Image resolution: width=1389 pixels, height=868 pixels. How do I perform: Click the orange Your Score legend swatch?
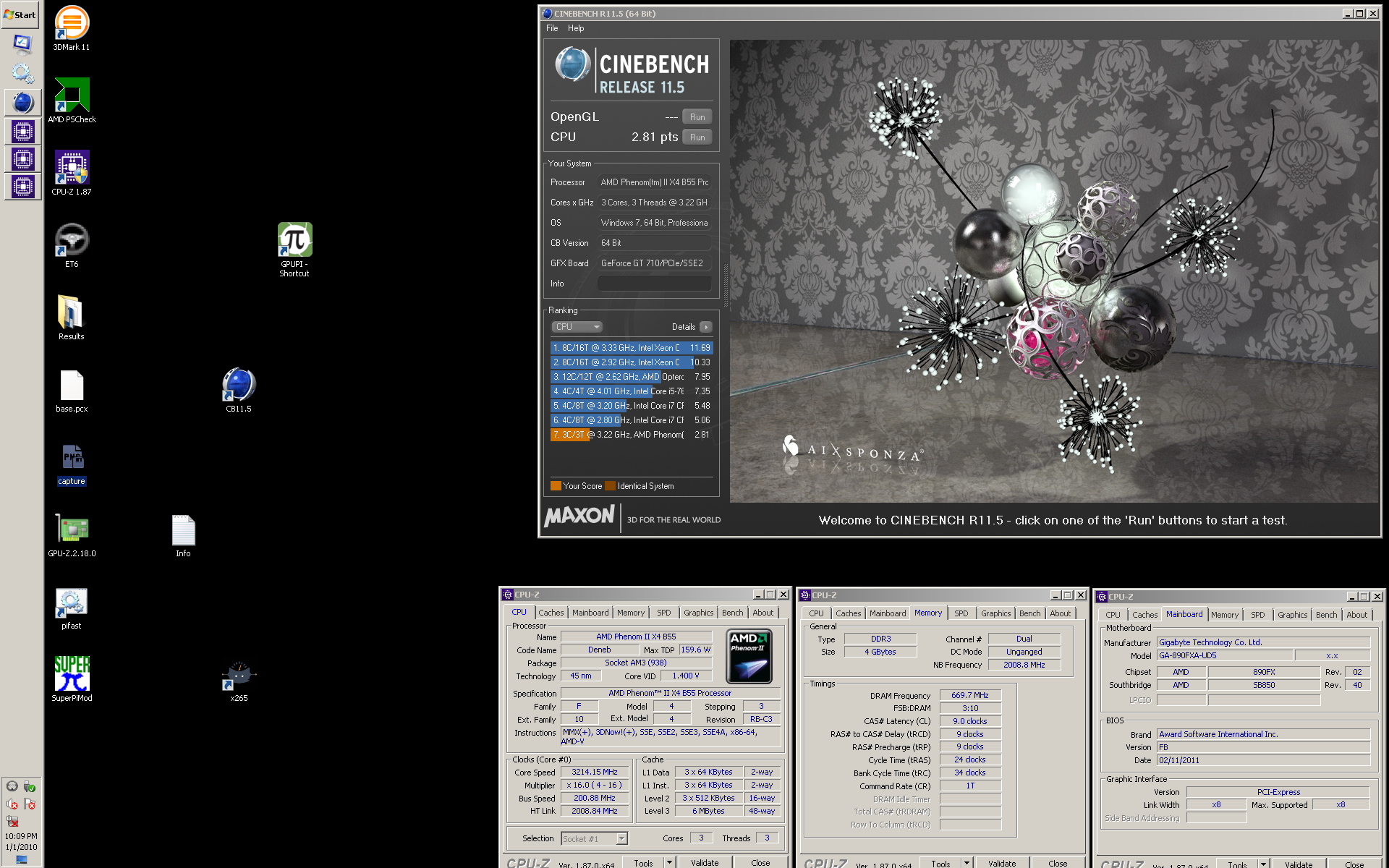click(x=556, y=486)
